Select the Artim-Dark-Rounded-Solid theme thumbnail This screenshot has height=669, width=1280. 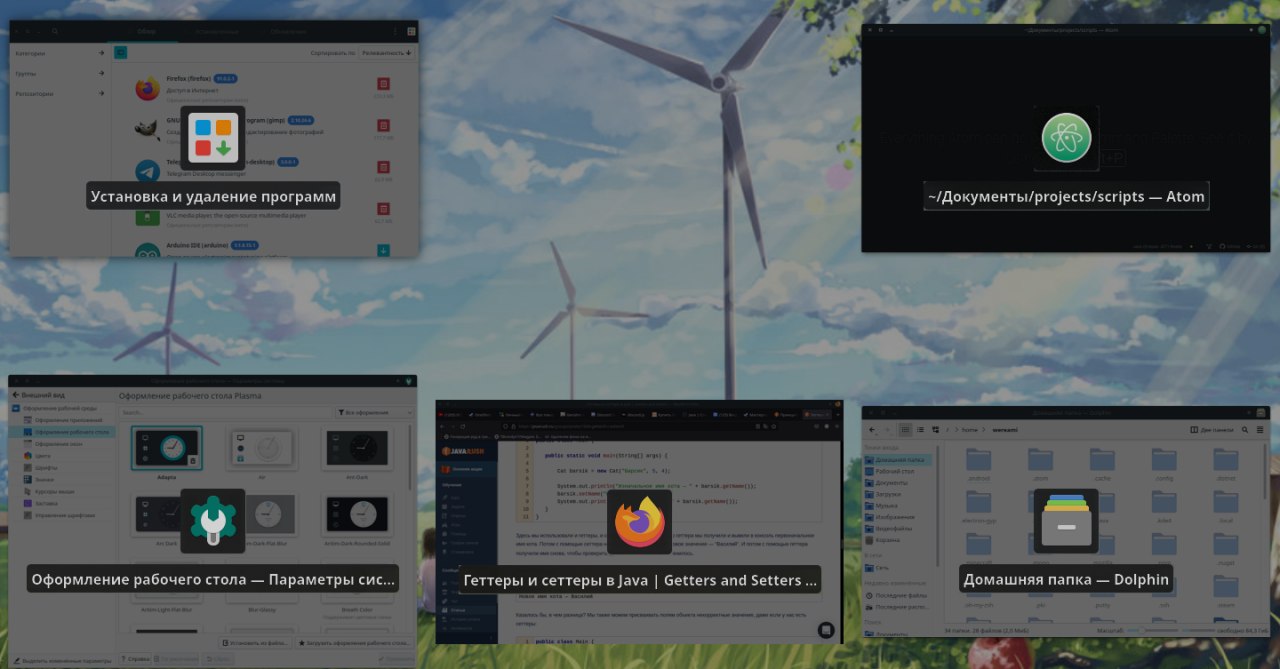[357, 516]
